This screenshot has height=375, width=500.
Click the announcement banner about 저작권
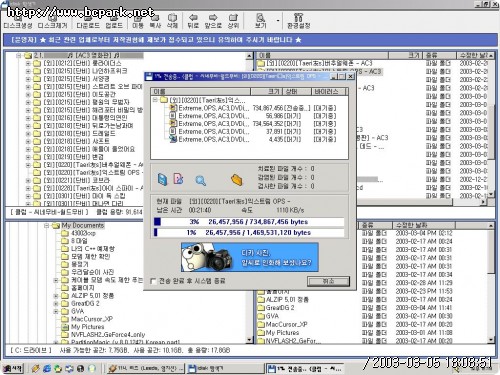[x=249, y=40]
